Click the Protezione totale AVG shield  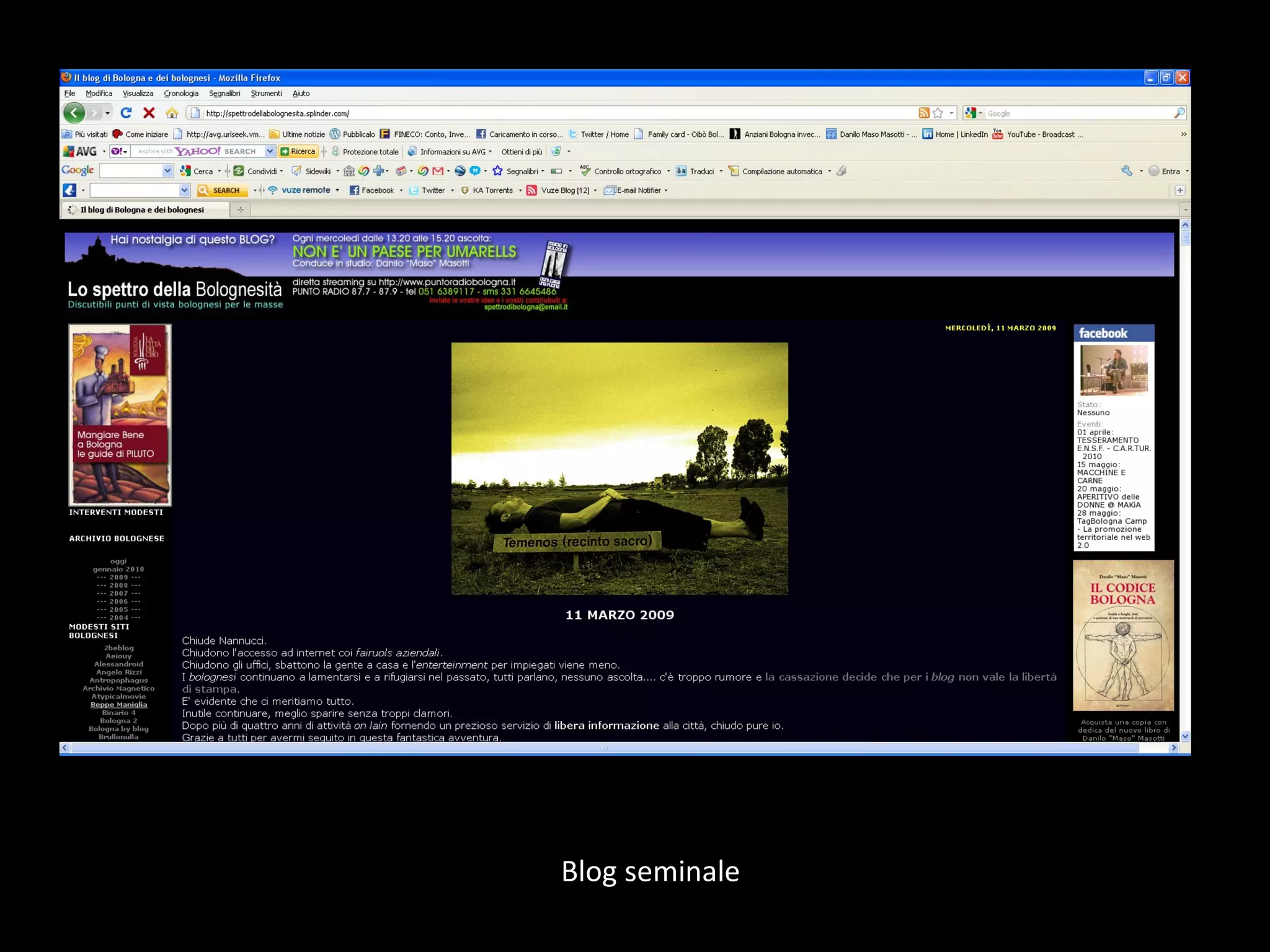click(x=365, y=151)
